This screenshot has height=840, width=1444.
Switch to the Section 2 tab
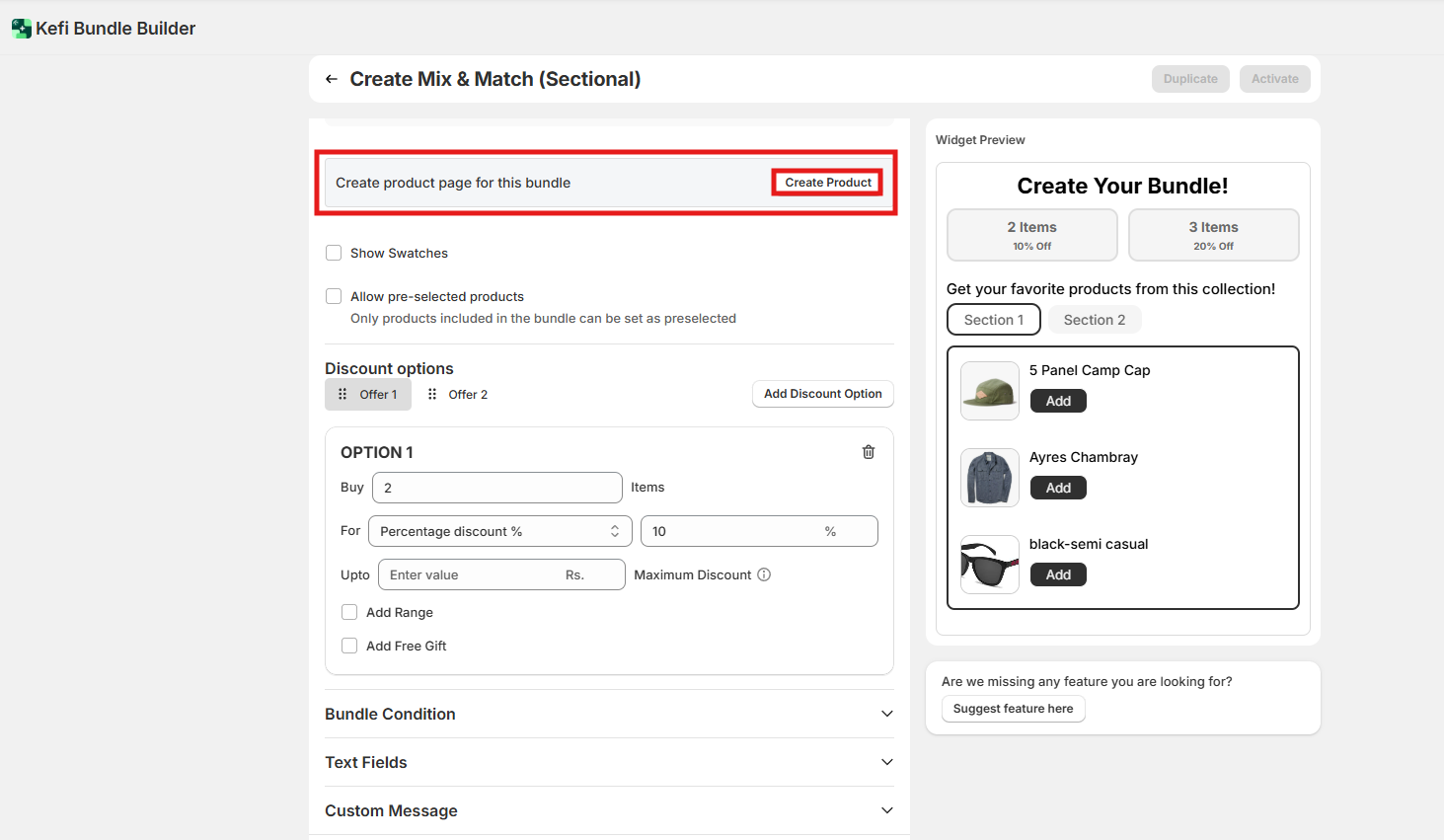[x=1094, y=320]
